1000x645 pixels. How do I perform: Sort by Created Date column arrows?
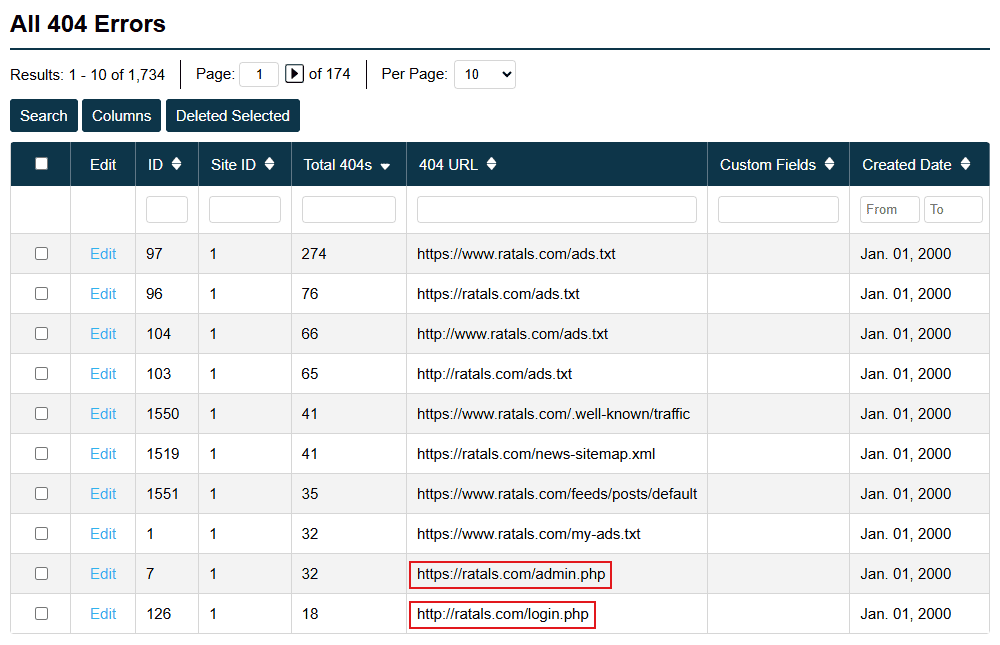(966, 164)
